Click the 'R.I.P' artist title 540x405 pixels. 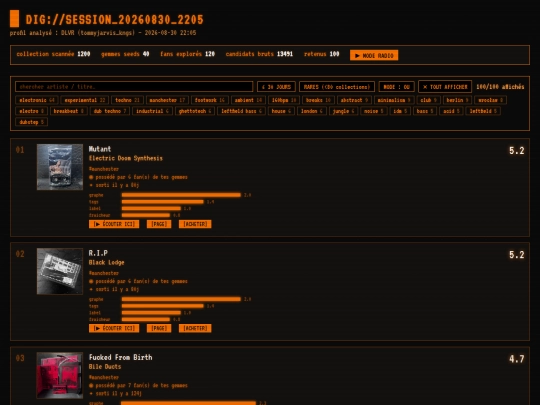click(x=98, y=253)
